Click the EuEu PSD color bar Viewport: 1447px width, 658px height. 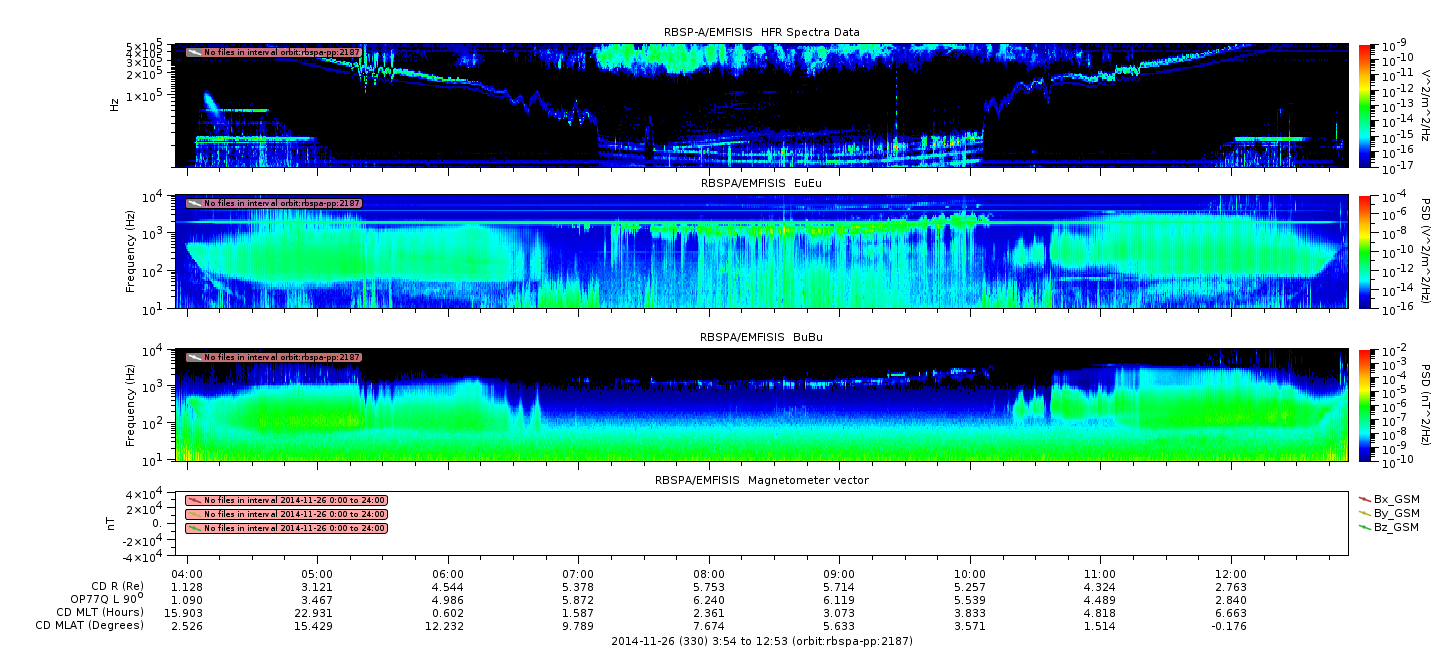click(1365, 251)
